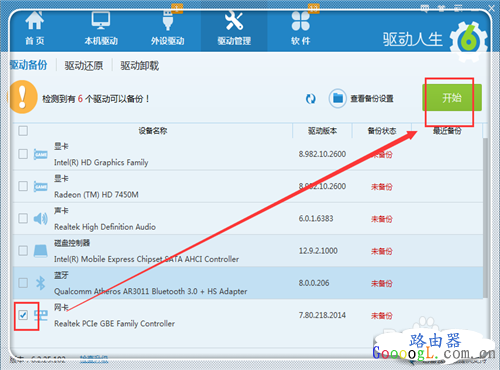Click version 12.9.2.1000 value
Viewport: 500px width, 370px height.
tap(318, 251)
